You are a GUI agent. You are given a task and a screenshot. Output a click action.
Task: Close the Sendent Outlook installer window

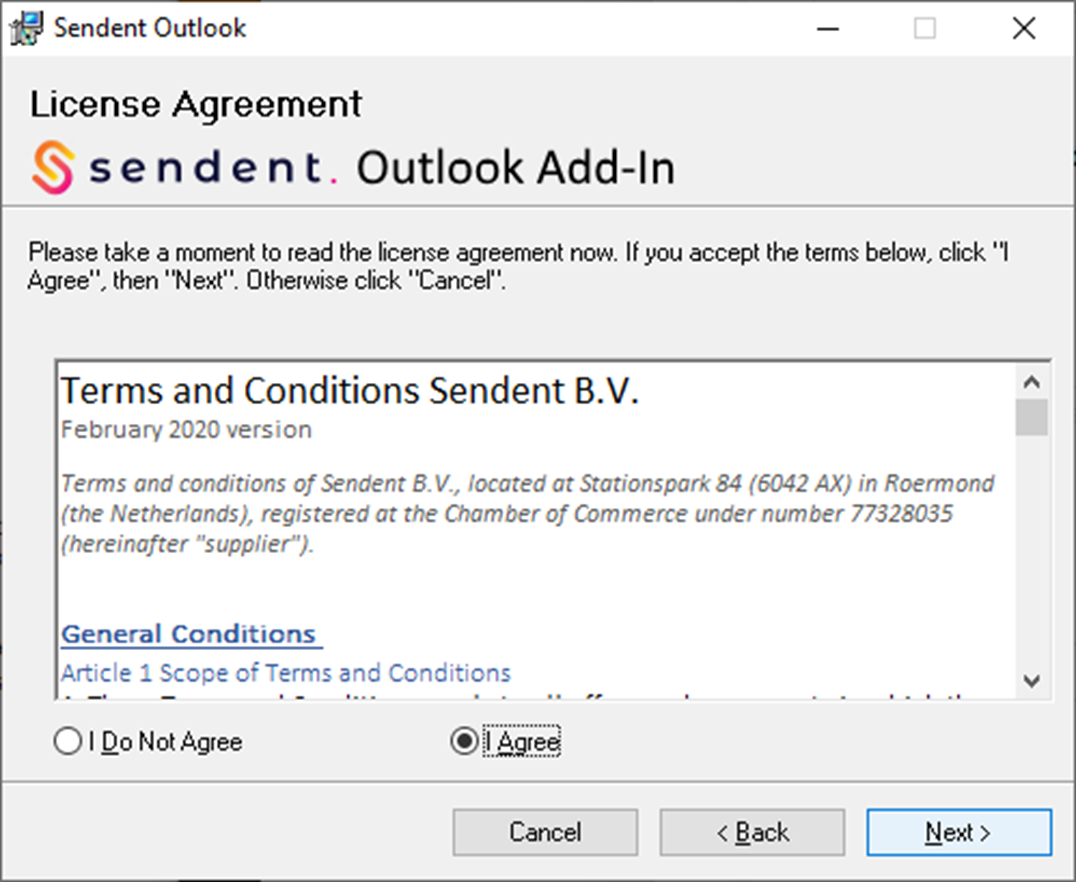pos(1024,29)
